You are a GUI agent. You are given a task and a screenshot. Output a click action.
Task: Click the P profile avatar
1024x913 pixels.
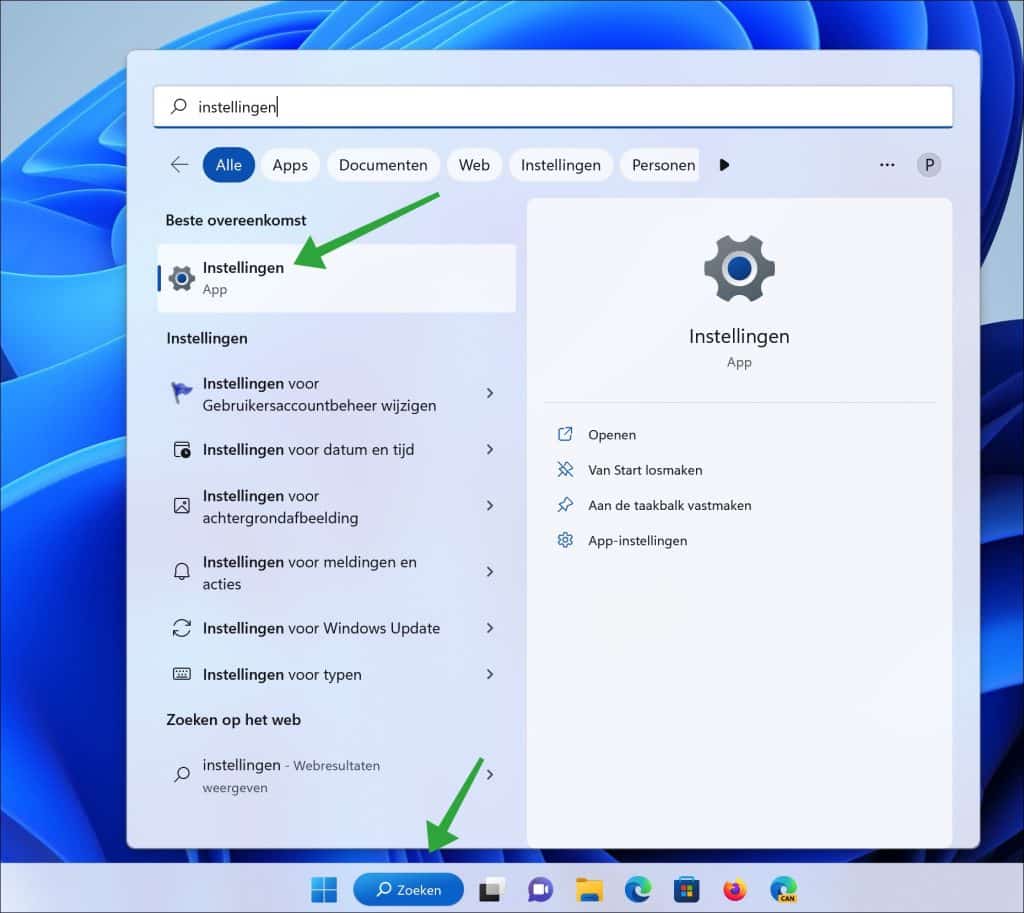click(929, 165)
